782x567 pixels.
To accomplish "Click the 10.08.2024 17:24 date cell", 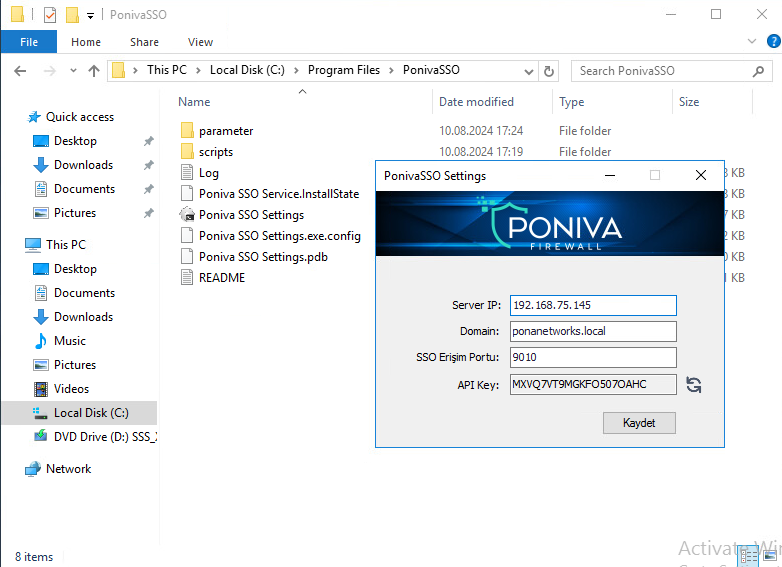I will tap(481, 131).
